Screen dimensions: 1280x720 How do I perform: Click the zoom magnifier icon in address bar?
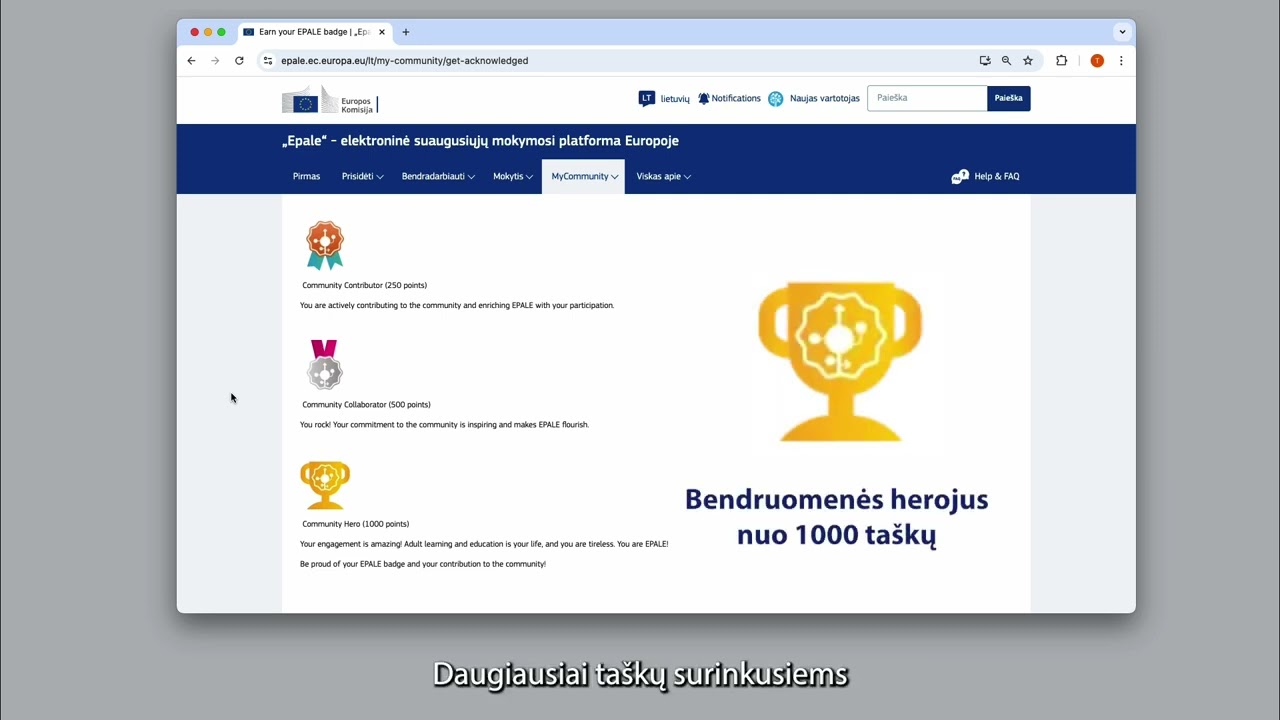click(x=1006, y=61)
